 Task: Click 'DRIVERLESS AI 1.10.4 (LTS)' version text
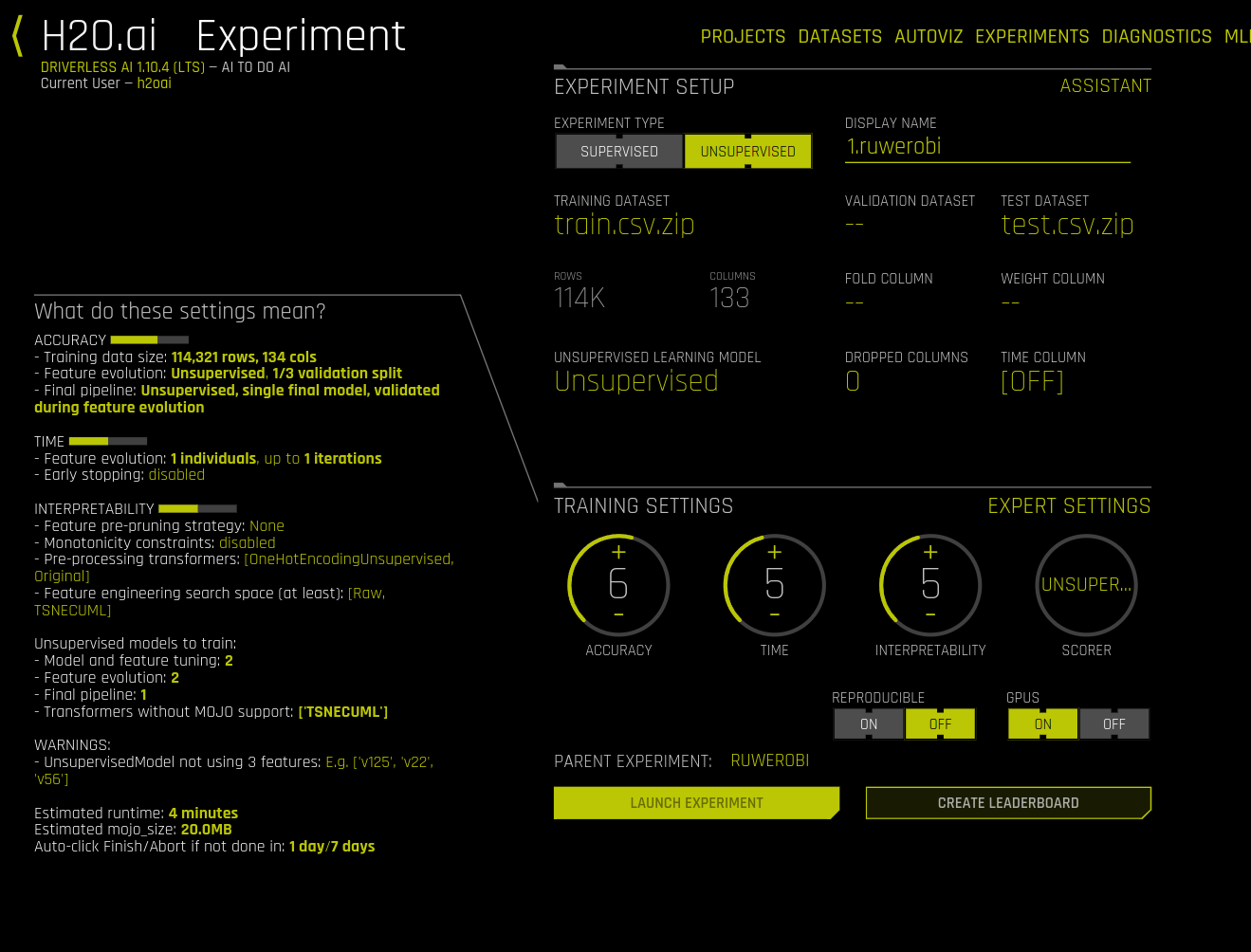click(x=122, y=67)
